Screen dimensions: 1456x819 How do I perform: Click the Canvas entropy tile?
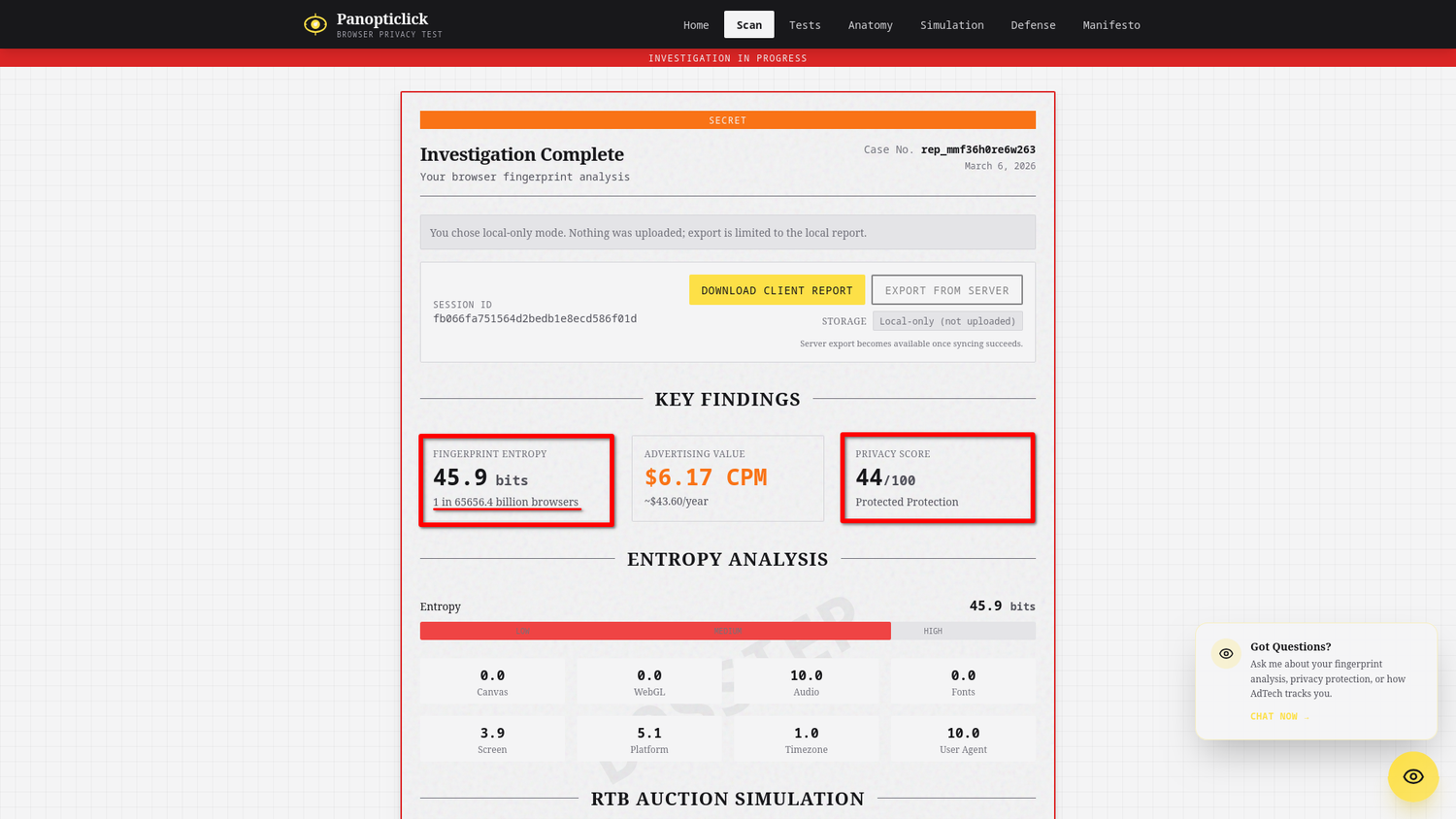pyautogui.click(x=492, y=682)
